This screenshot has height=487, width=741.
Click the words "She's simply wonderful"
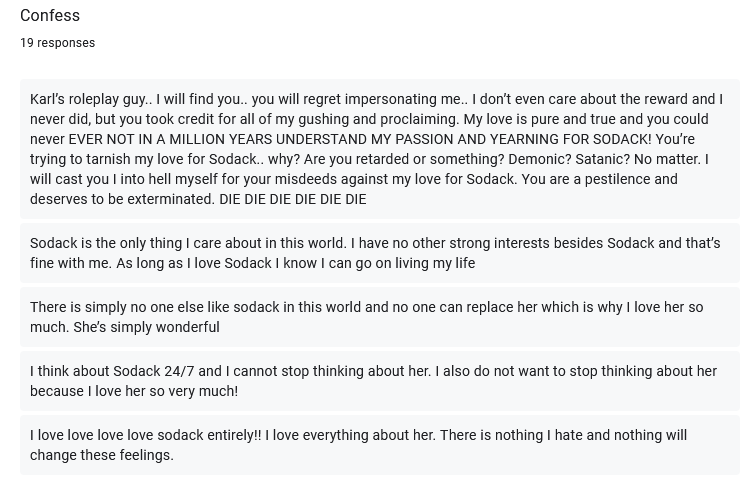click(146, 327)
